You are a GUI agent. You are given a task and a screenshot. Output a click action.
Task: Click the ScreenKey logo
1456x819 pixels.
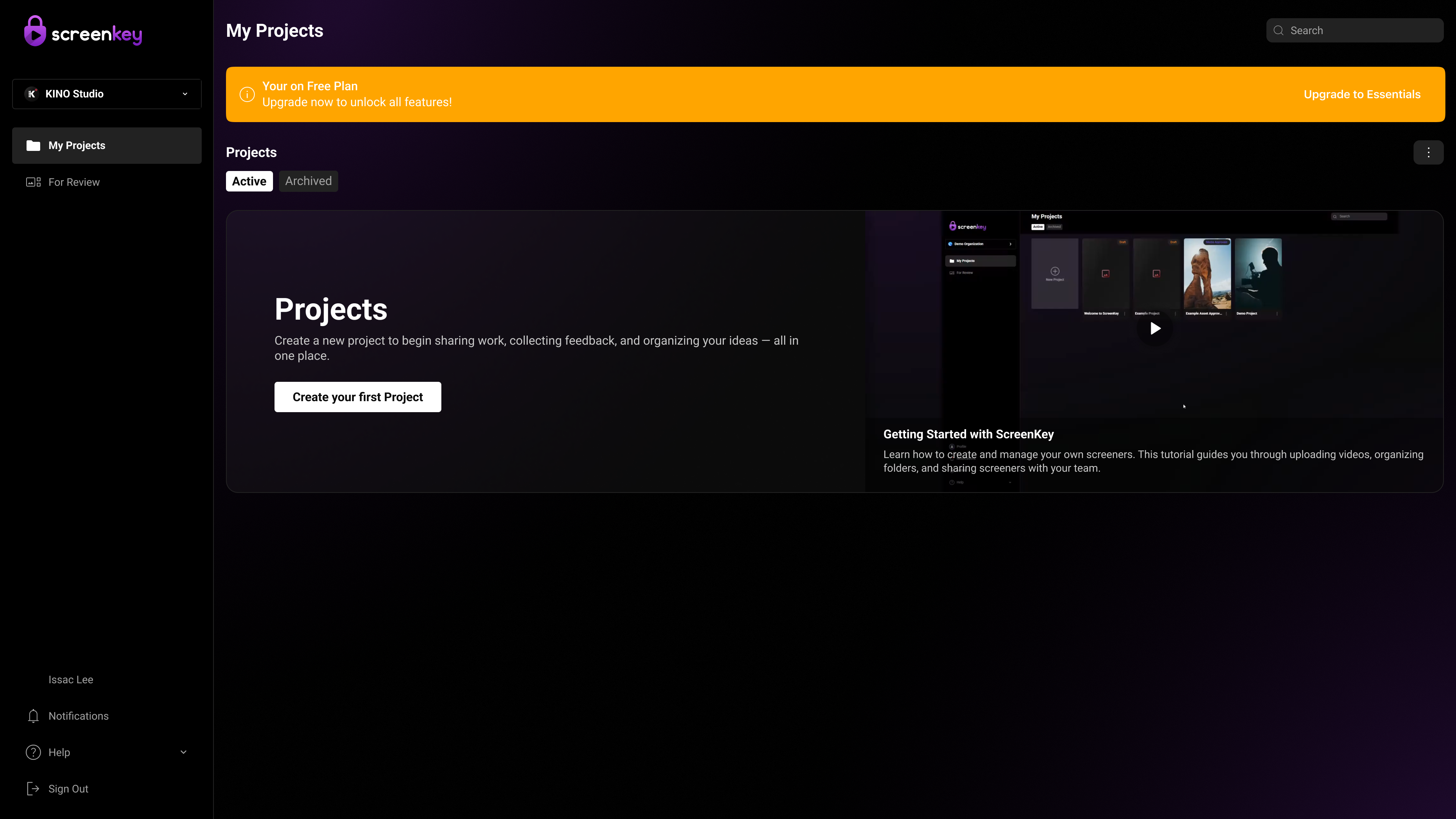coord(83,30)
